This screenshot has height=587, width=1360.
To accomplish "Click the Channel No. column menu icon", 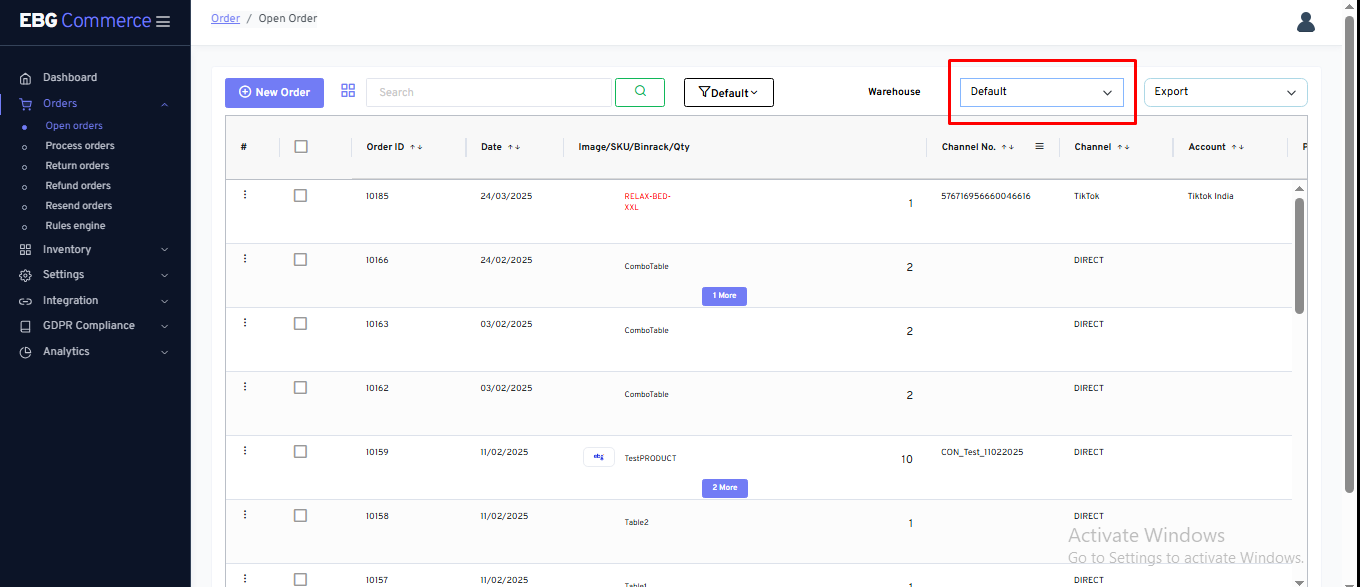I will coord(1039,147).
